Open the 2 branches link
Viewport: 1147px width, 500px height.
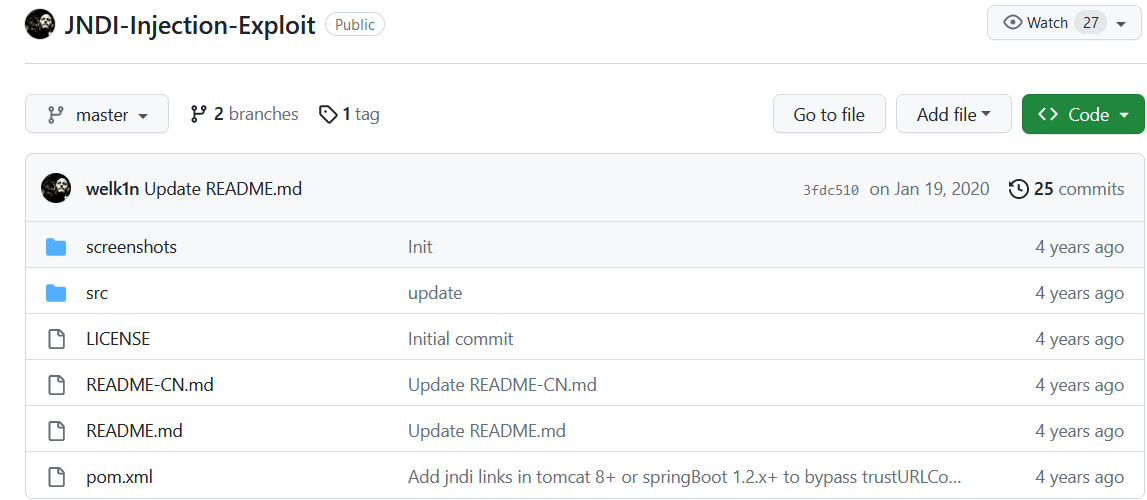(244, 114)
